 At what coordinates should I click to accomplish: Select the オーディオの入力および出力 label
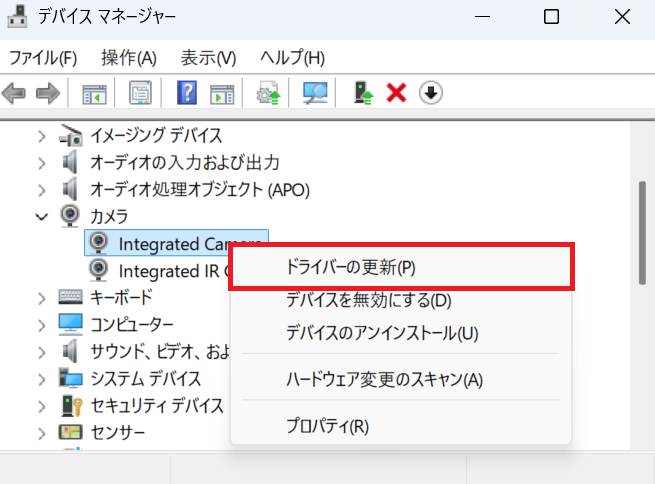tap(185, 162)
